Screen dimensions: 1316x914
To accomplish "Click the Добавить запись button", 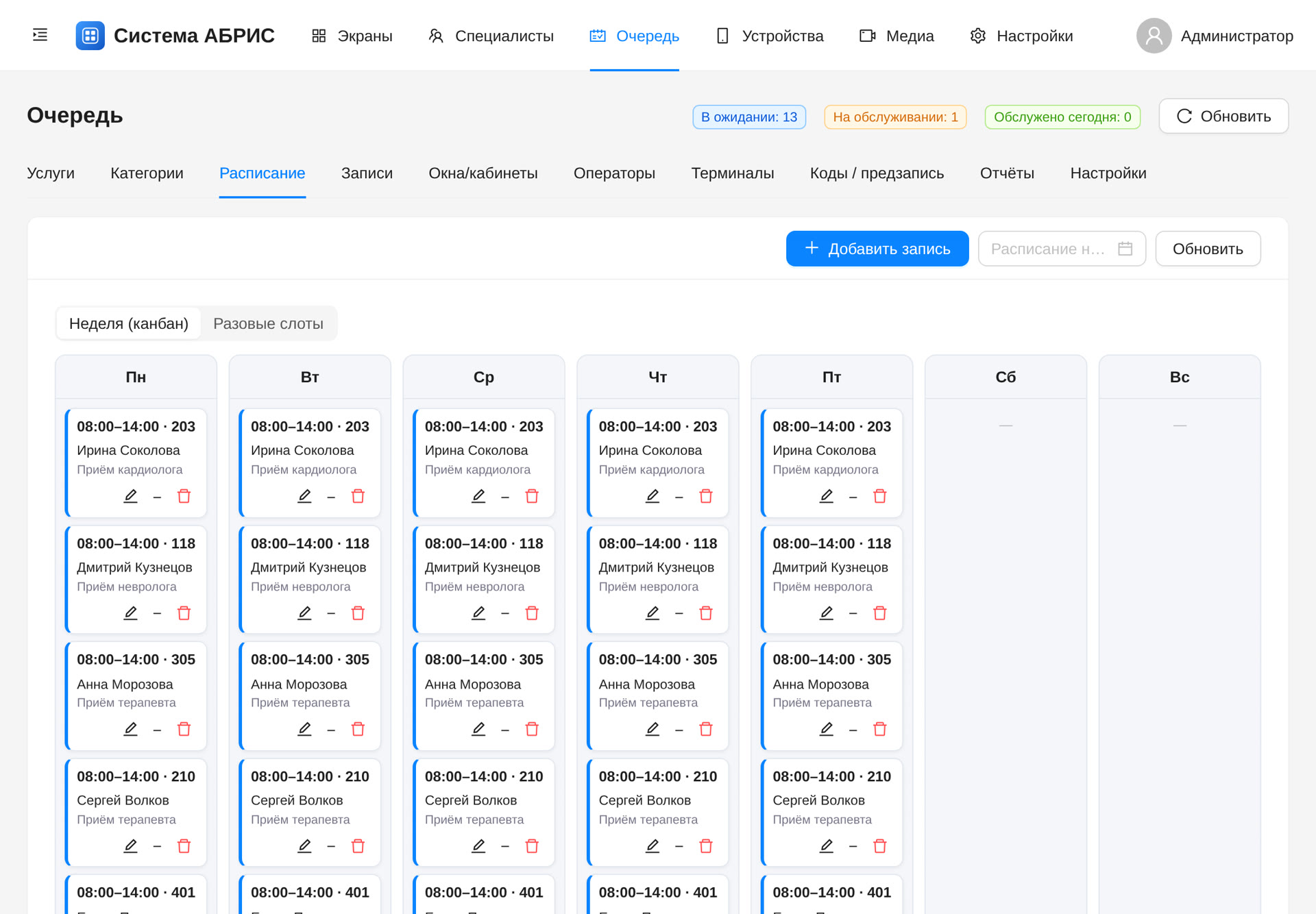I will [x=877, y=249].
